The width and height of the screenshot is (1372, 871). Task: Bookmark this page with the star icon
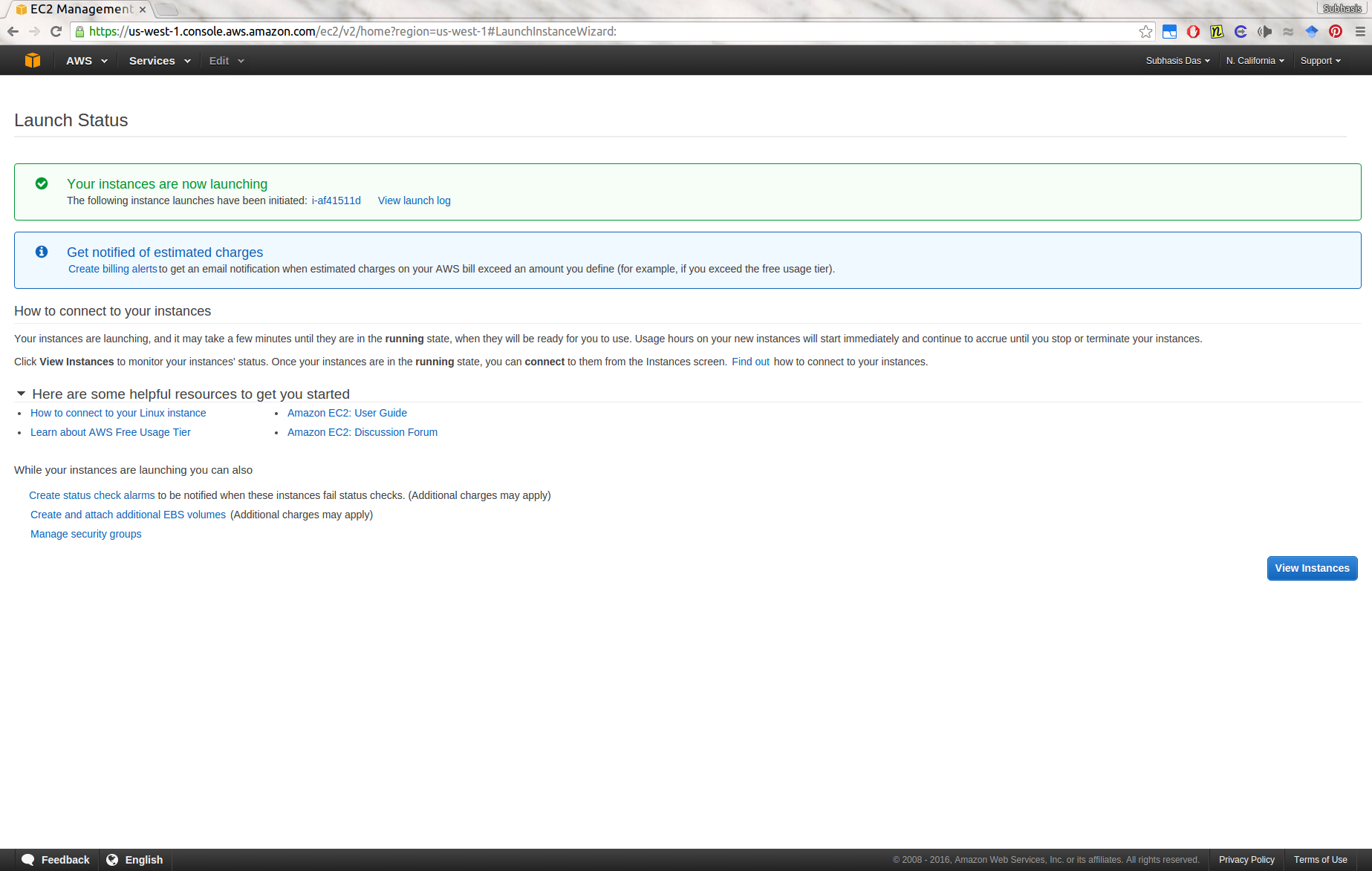[1145, 31]
